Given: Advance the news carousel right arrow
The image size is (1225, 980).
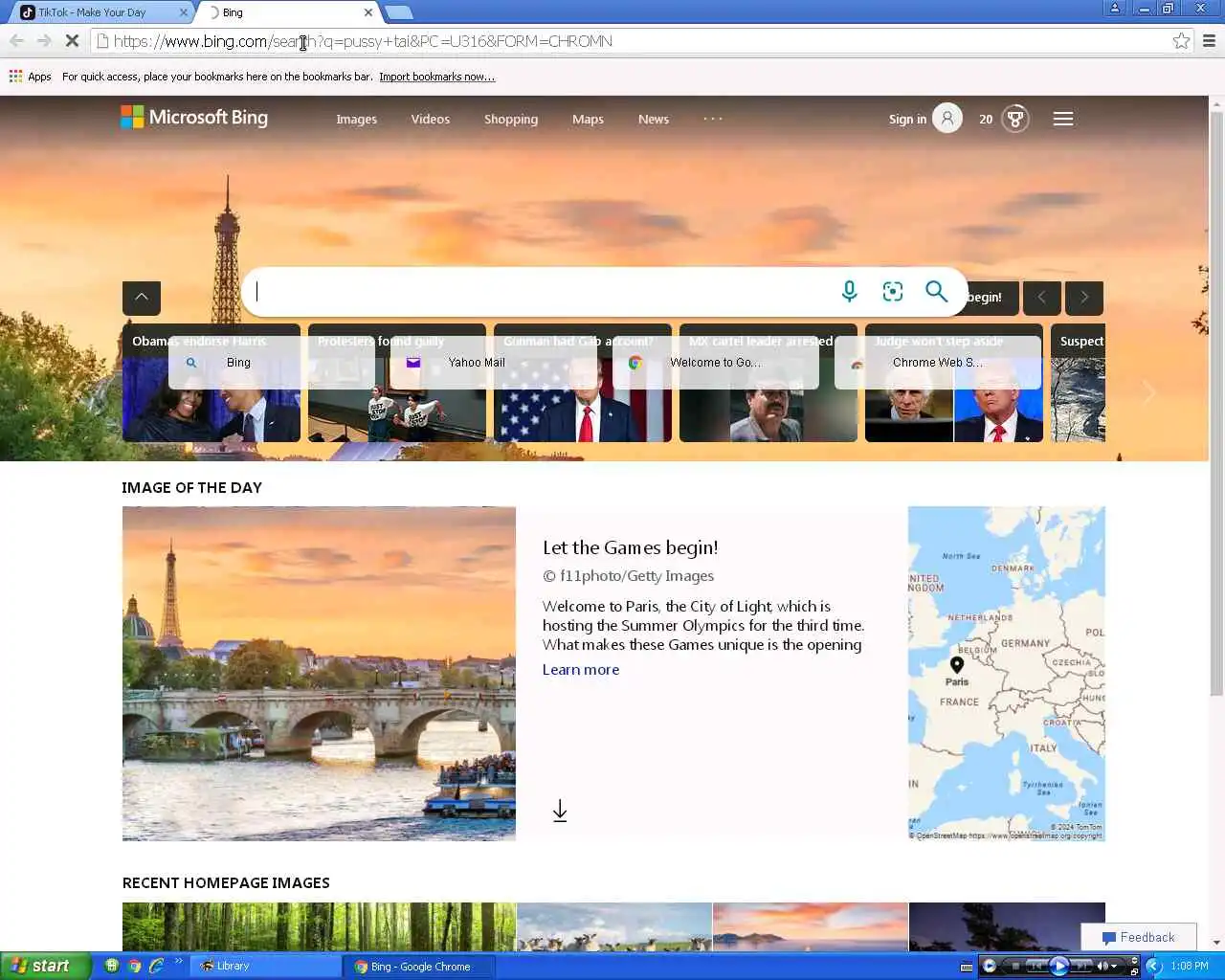Looking at the screenshot, I should (1149, 392).
